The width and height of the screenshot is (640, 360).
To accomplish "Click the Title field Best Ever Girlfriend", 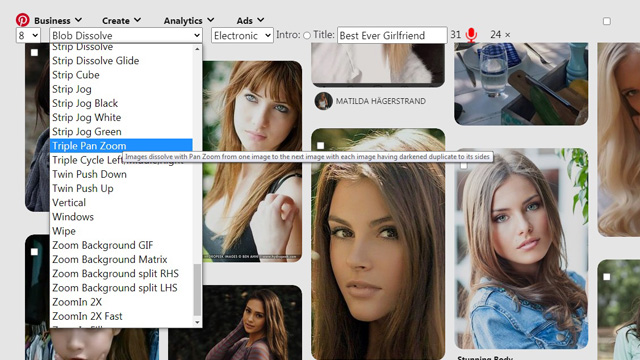I will coord(392,36).
